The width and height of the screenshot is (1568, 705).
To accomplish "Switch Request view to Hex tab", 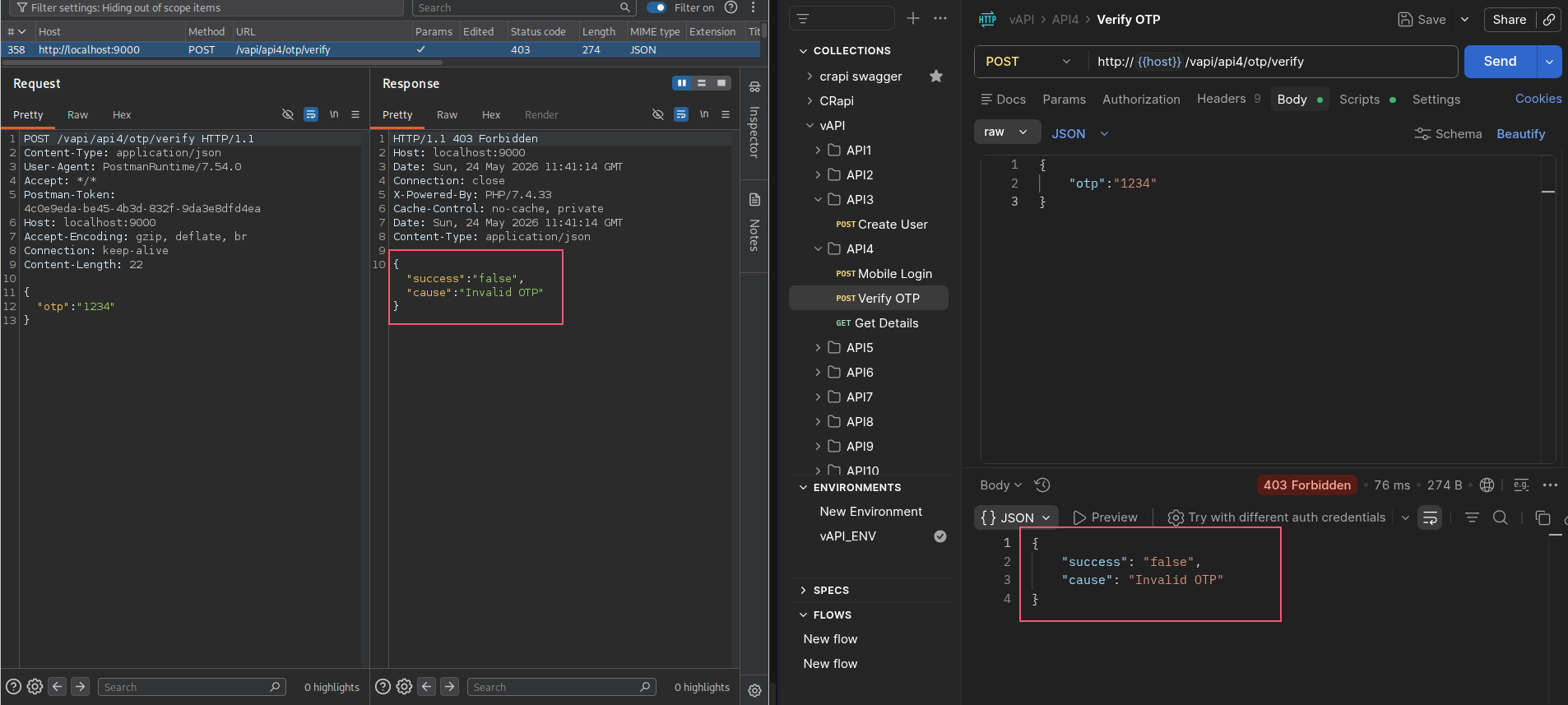I will click(122, 115).
